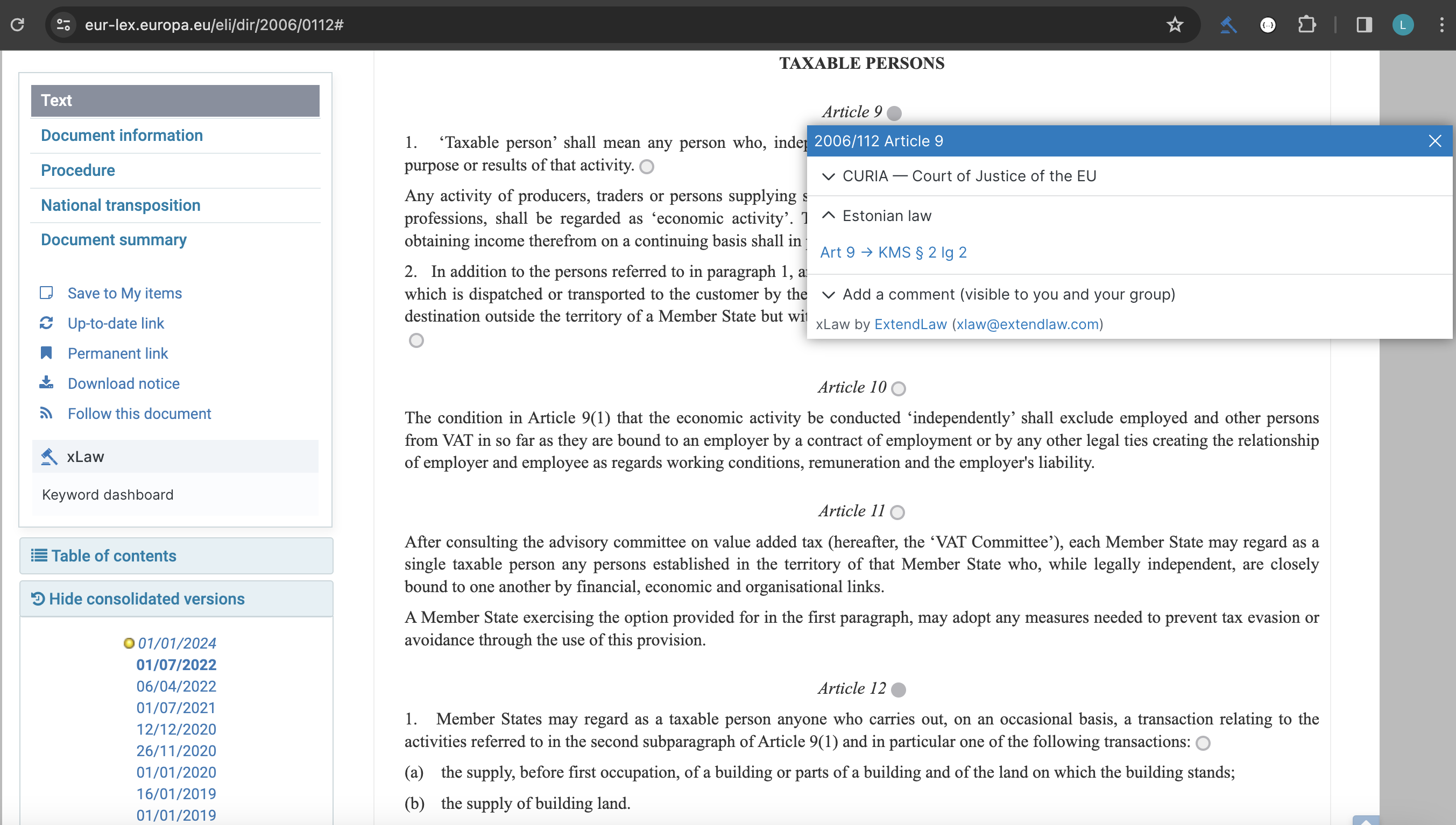The width and height of the screenshot is (1456, 825).
Task: Click the circle marker beside Article 12
Action: coord(899,689)
